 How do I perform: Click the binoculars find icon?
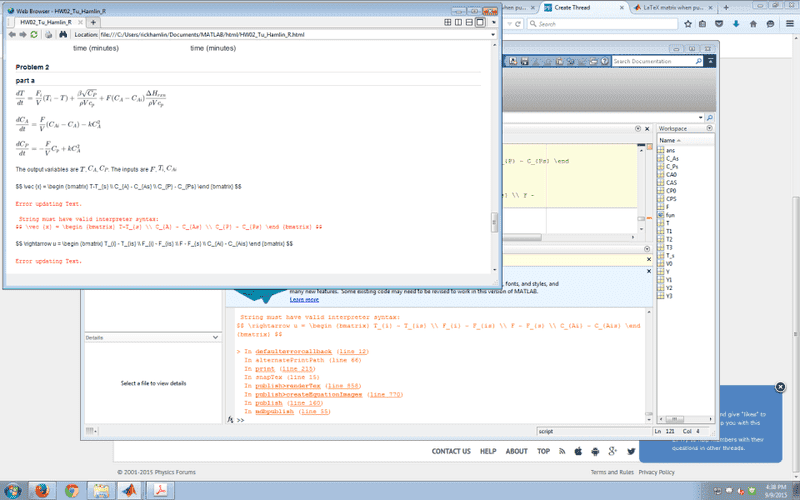coord(63,34)
